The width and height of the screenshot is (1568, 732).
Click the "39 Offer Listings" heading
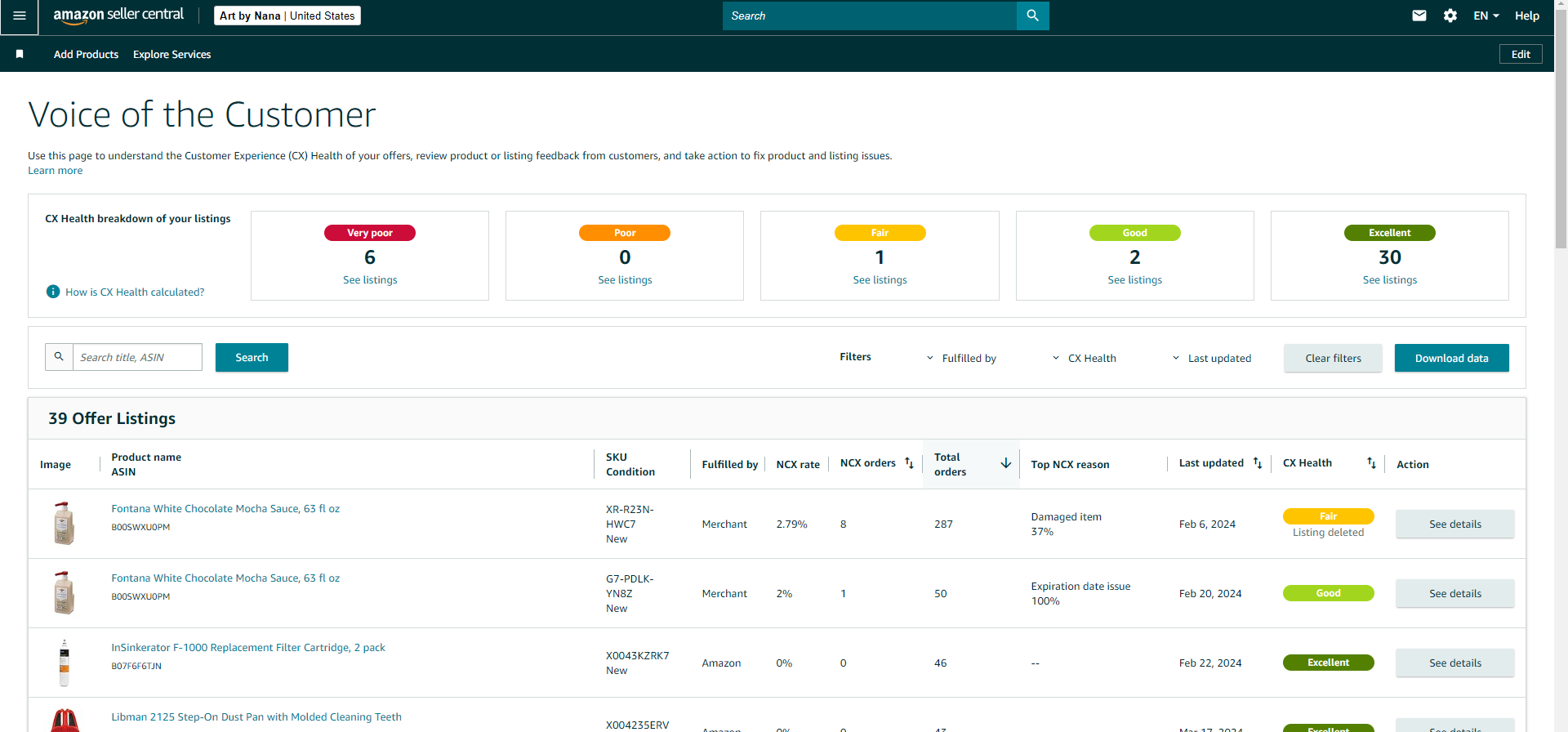[112, 418]
